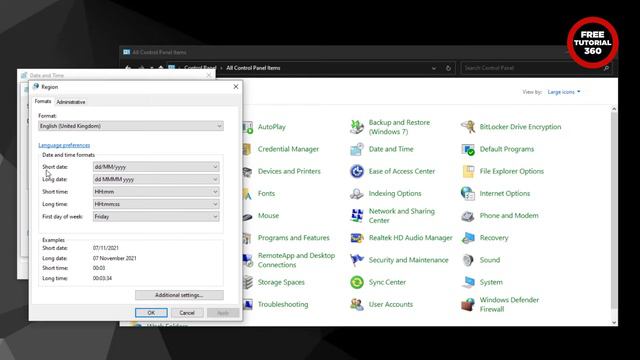Open the Short date format dropdown
The height and width of the screenshot is (360, 640).
tap(156, 167)
